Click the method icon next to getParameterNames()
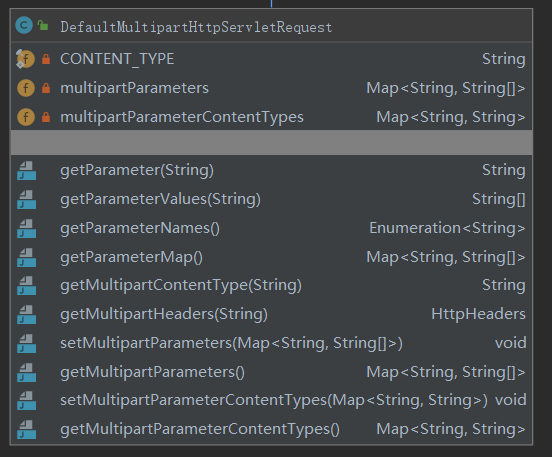This screenshot has height=457, width=552. [x=27, y=228]
